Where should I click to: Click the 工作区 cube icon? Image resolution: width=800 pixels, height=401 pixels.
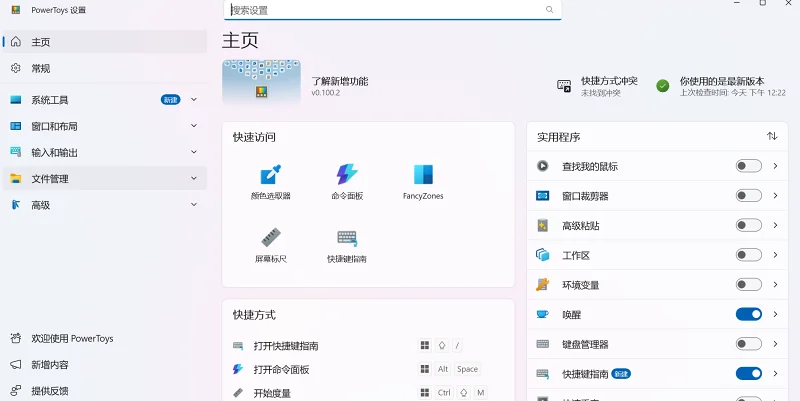click(542, 255)
